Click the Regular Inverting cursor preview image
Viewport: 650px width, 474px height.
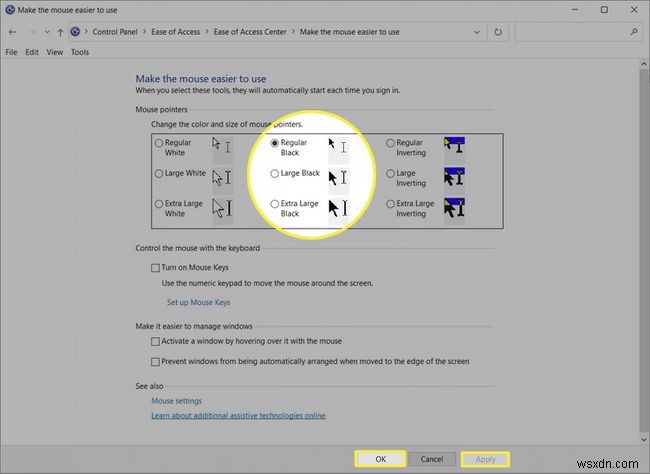(454, 149)
